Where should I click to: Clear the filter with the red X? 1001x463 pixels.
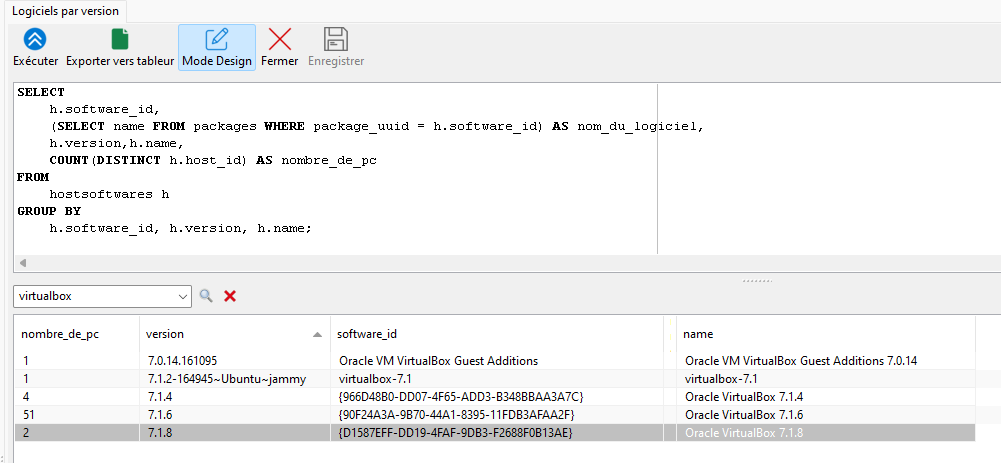click(230, 296)
